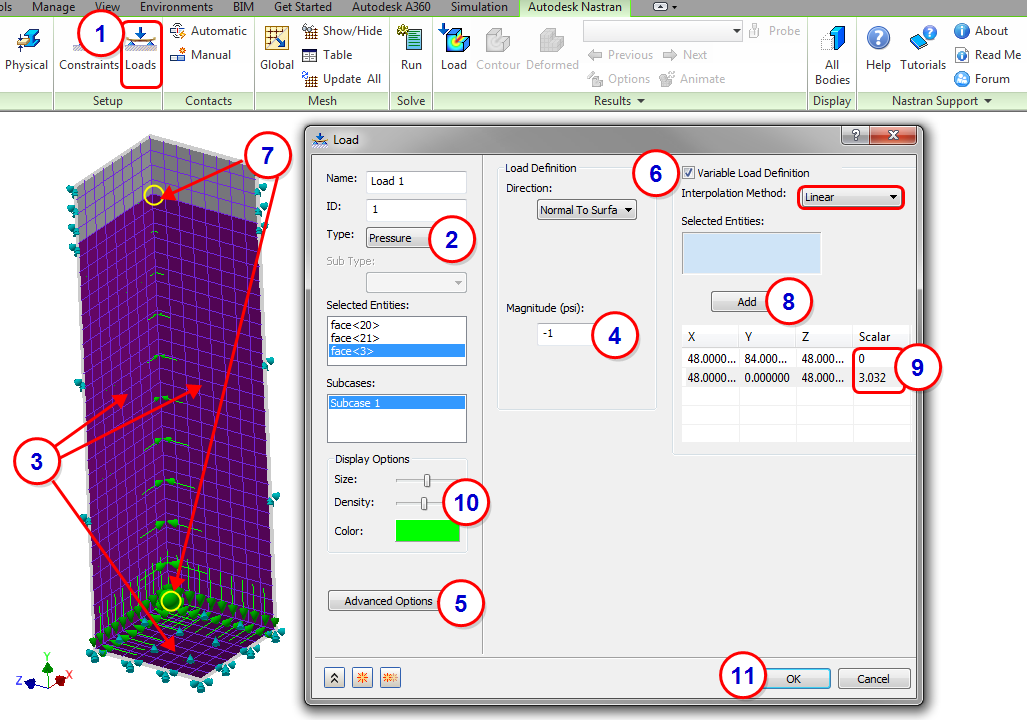
Task: Switch to the Simulation tab
Action: coord(479,7)
